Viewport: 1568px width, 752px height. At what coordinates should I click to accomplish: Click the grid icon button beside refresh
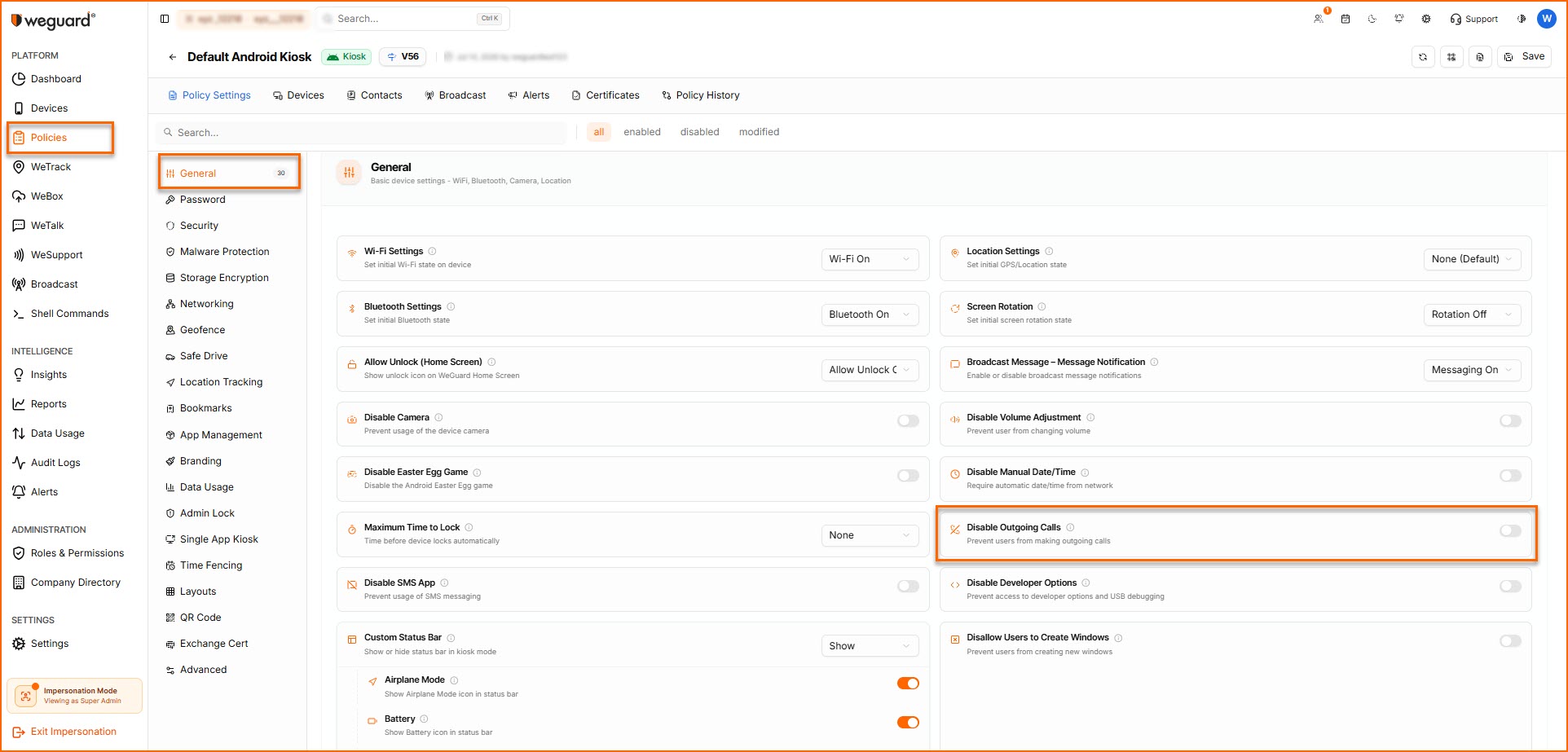[1451, 57]
